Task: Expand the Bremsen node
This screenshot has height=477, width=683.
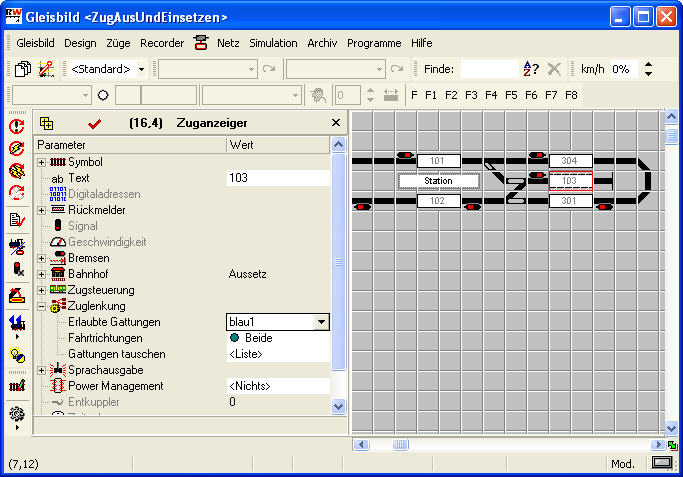Action: [x=41, y=258]
